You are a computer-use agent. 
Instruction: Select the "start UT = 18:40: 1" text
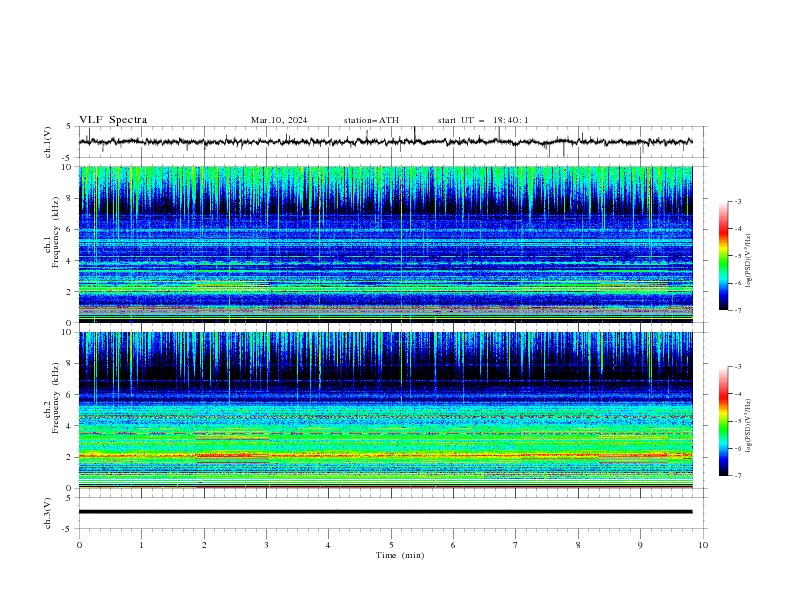483,120
